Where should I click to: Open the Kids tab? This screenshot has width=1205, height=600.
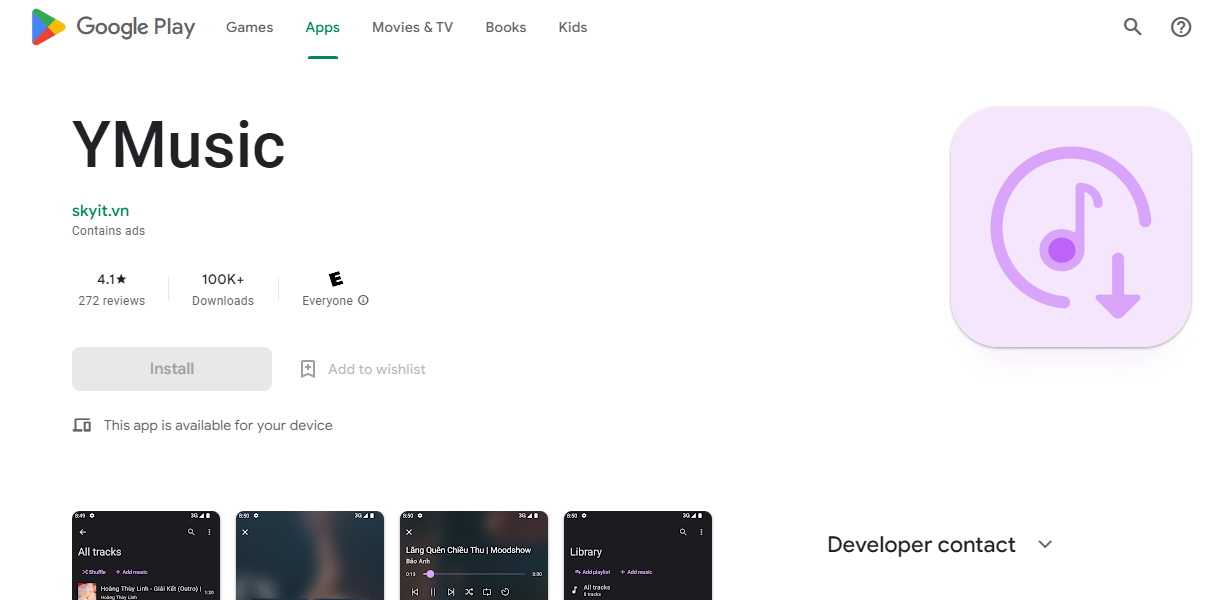pyautogui.click(x=572, y=27)
